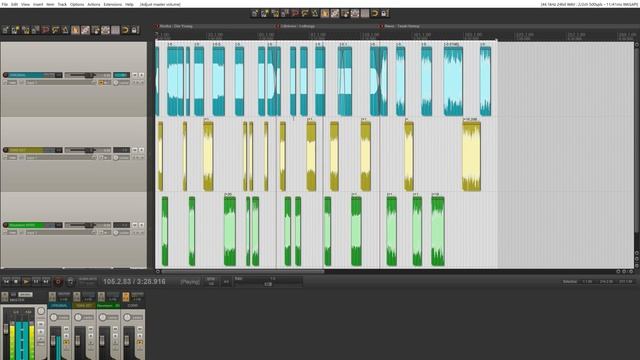The width and height of the screenshot is (640, 360).
Task: Open Project Settings icon in left toolbar
Action: [x=36, y=30]
